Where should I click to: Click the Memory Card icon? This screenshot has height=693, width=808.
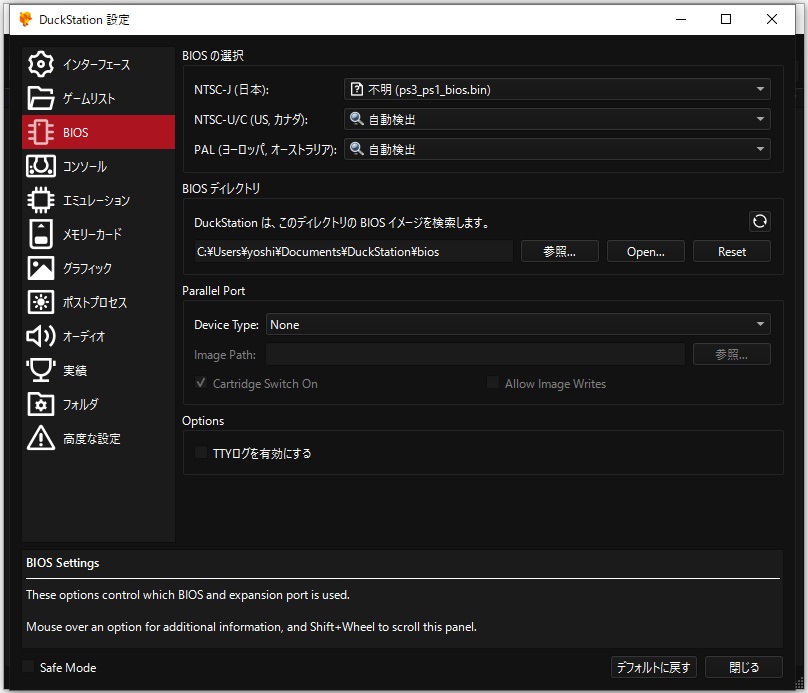pyautogui.click(x=41, y=234)
